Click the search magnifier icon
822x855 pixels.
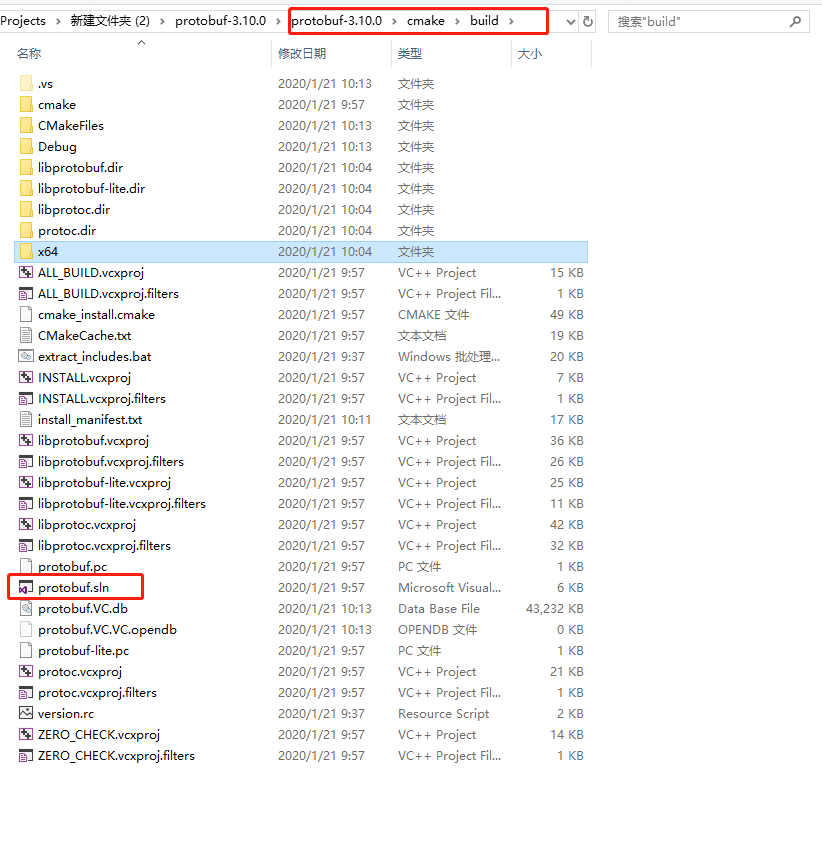pos(795,21)
